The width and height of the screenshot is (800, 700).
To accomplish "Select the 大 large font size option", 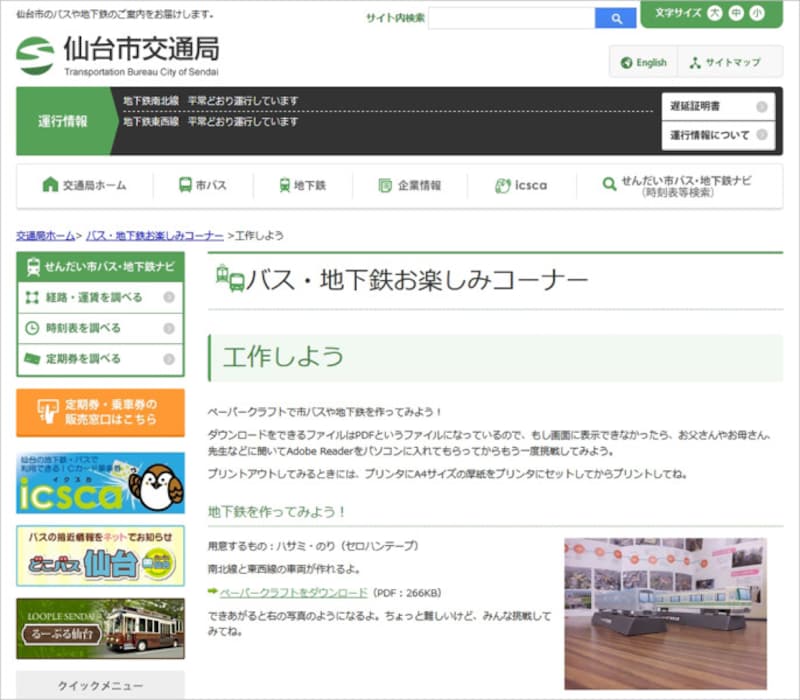I will click(716, 13).
